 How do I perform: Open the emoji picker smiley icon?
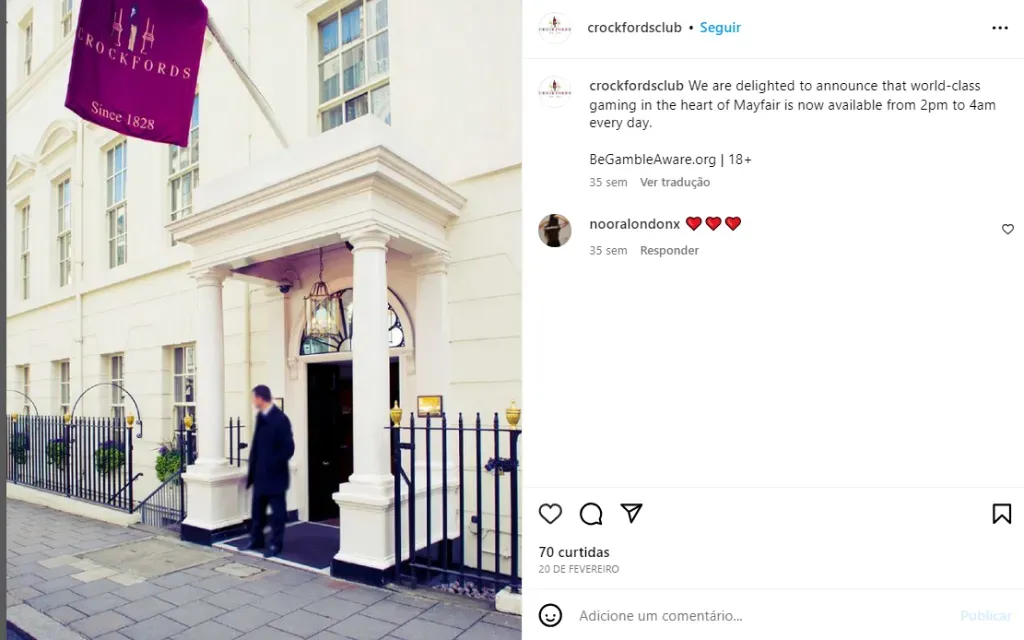tap(550, 615)
